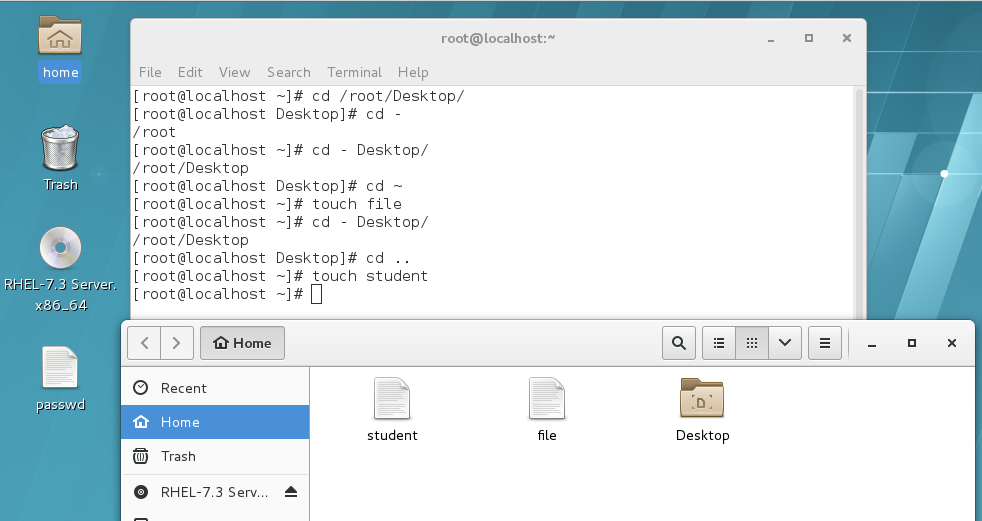Minimize the terminal window

point(771,39)
